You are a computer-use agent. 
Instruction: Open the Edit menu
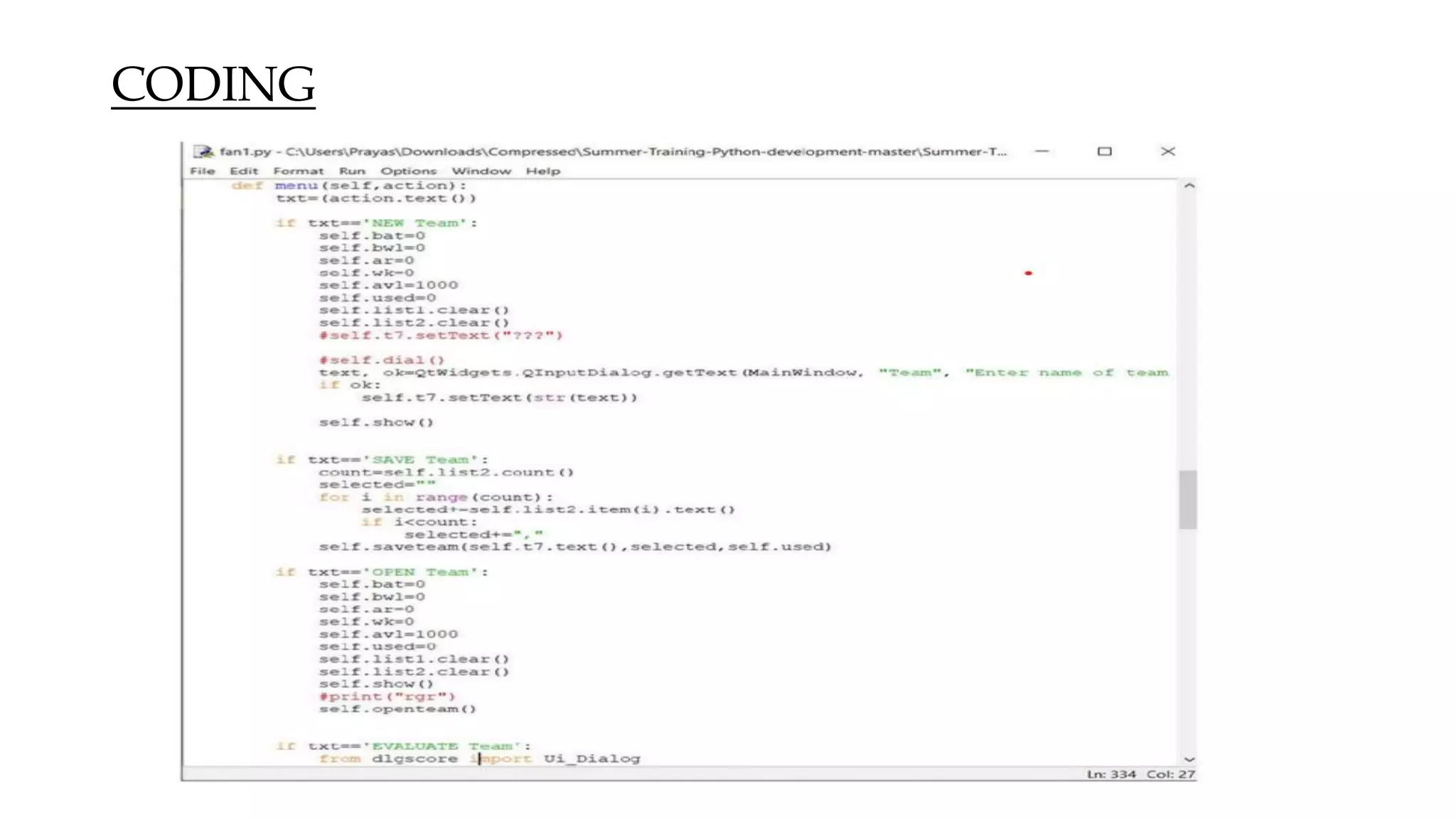(x=243, y=171)
